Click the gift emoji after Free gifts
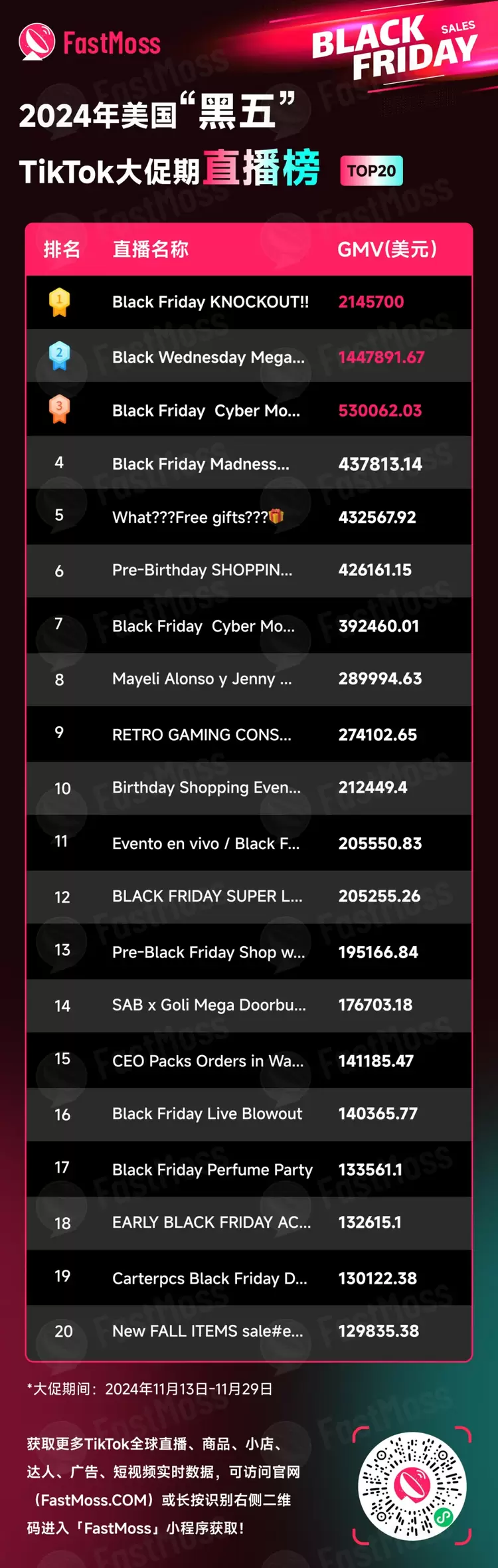Viewport: 498px width, 1568px height. coord(276,516)
